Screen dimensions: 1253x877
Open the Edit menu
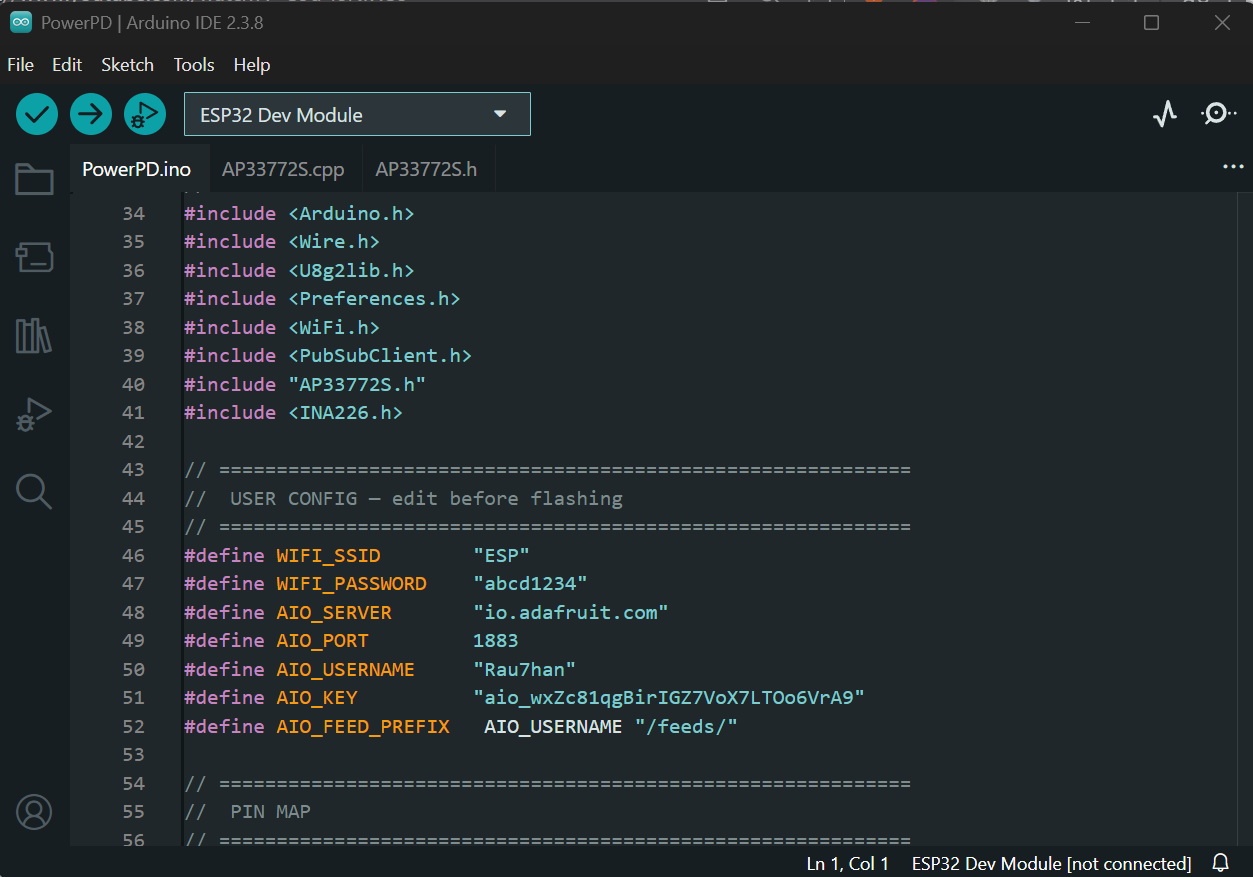[x=67, y=64]
